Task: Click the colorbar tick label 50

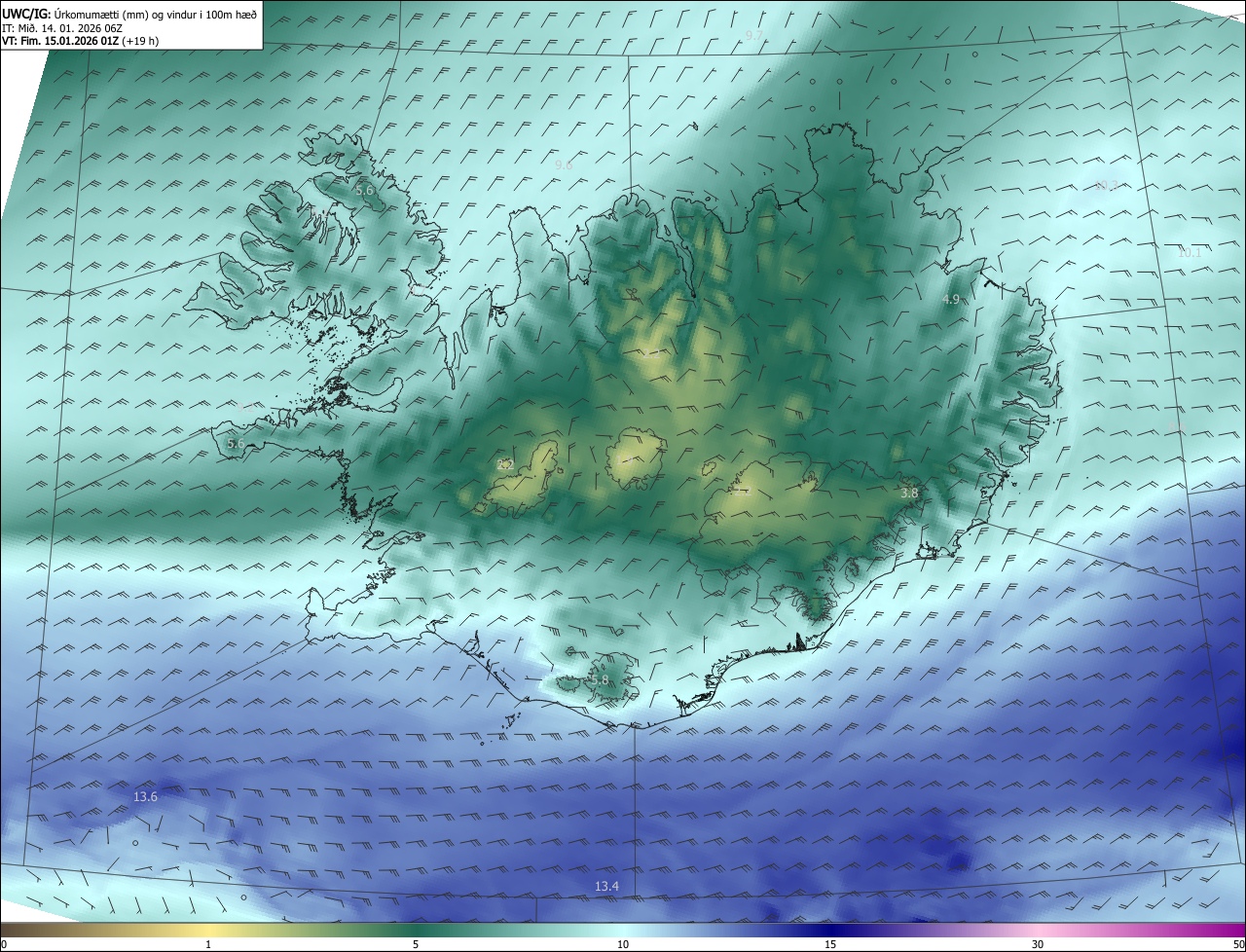Action: point(1238,944)
